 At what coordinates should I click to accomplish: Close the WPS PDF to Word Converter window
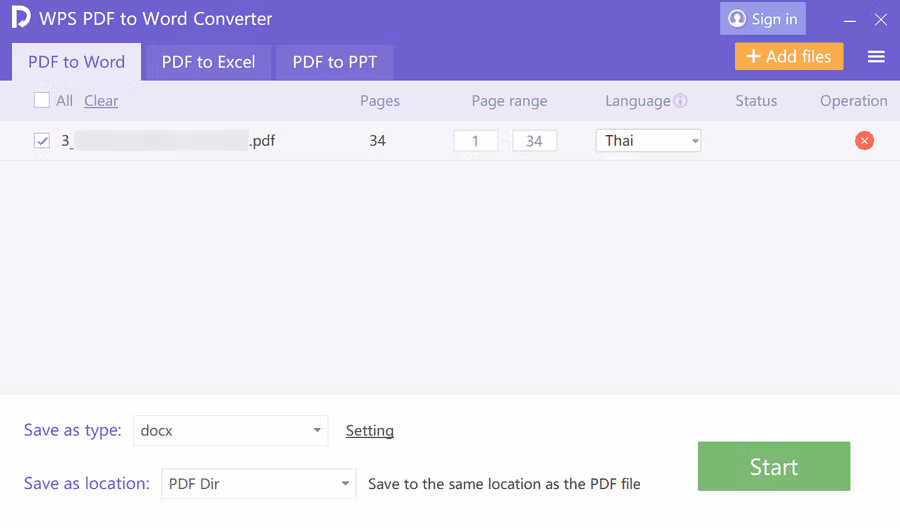coord(880,20)
